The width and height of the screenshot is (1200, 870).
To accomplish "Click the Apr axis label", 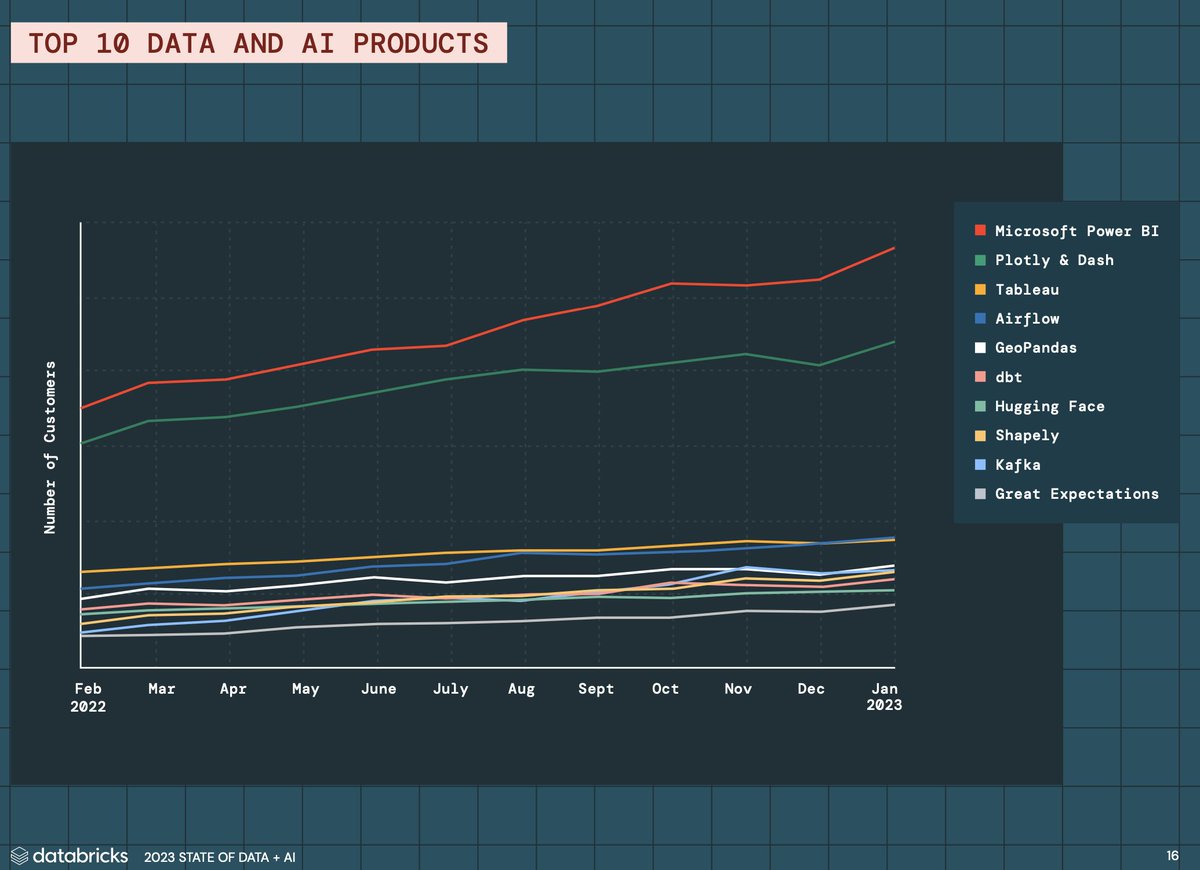I will coord(233,690).
